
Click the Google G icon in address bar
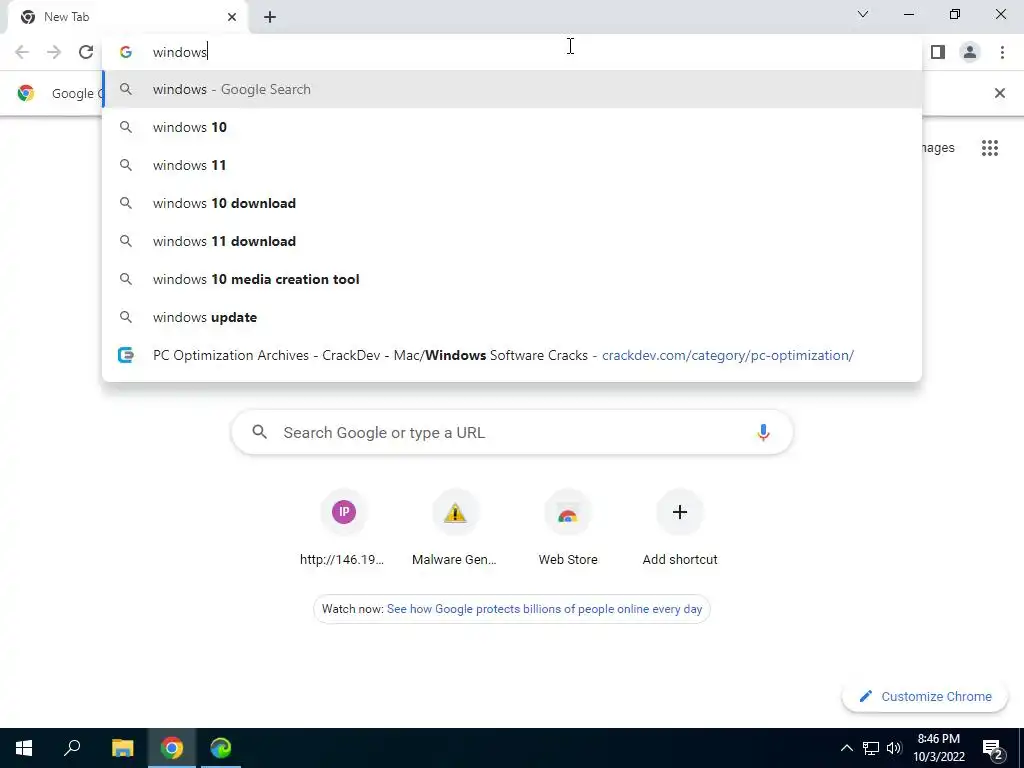[126, 52]
